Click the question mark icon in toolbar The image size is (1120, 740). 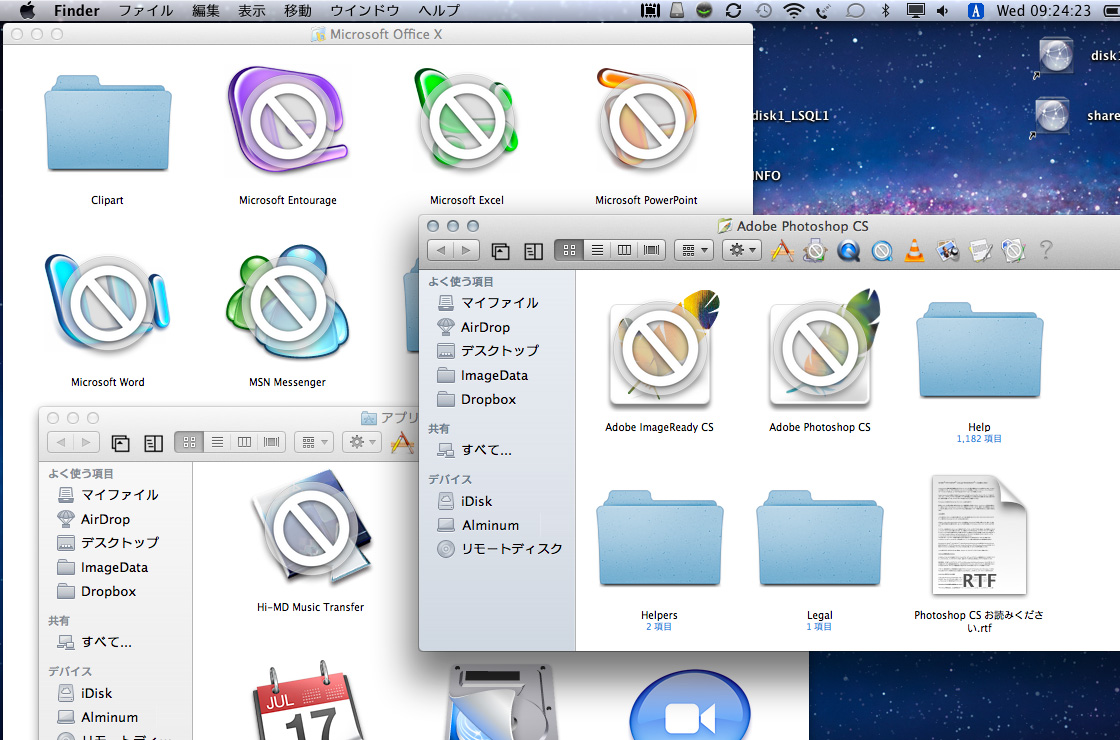(x=1046, y=250)
